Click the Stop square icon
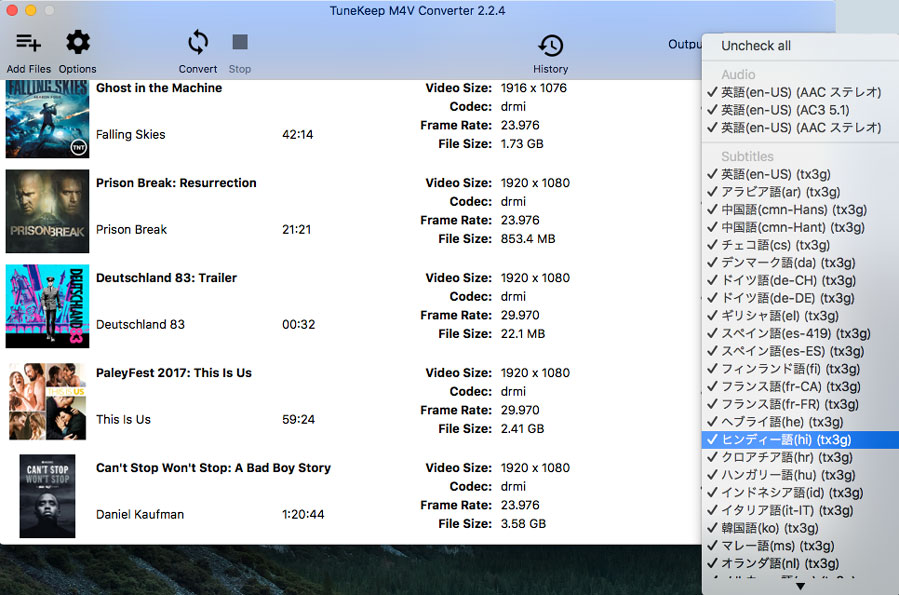 click(x=240, y=42)
